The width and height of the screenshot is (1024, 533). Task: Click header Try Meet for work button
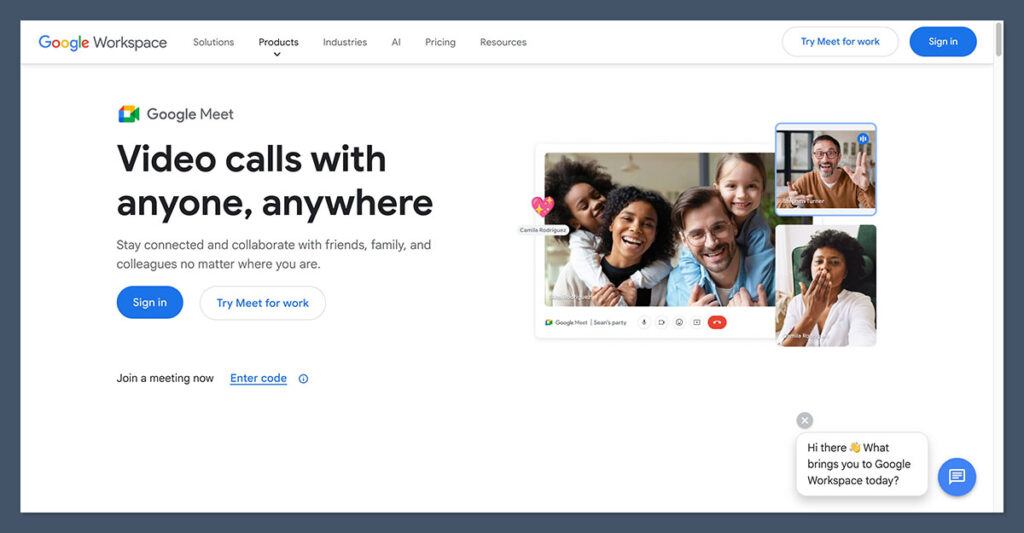coord(840,42)
